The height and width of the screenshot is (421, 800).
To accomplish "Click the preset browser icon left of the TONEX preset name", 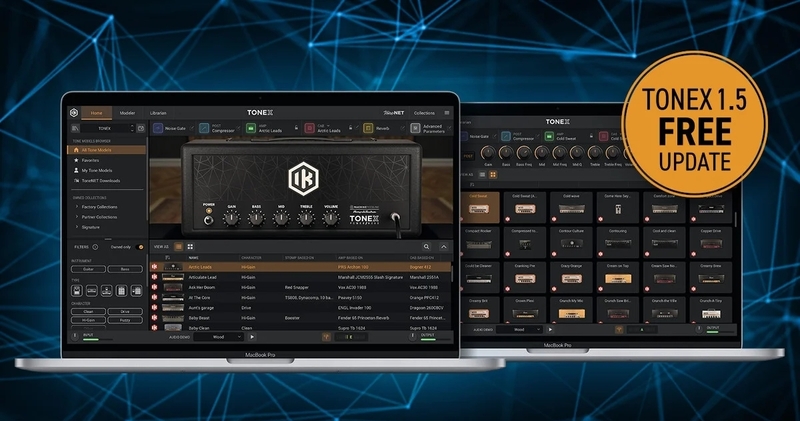I will [75, 128].
